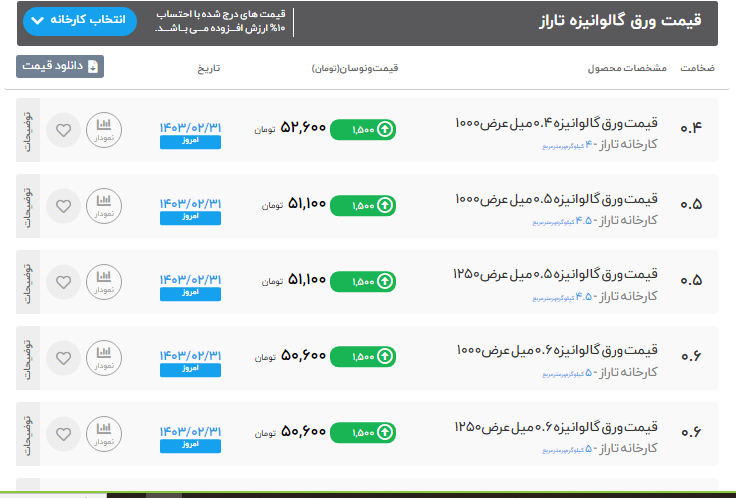This screenshot has width=736, height=498.
Task: Show توضیحات tab on 0.6 mm width 1250 row
Action: 28,432
